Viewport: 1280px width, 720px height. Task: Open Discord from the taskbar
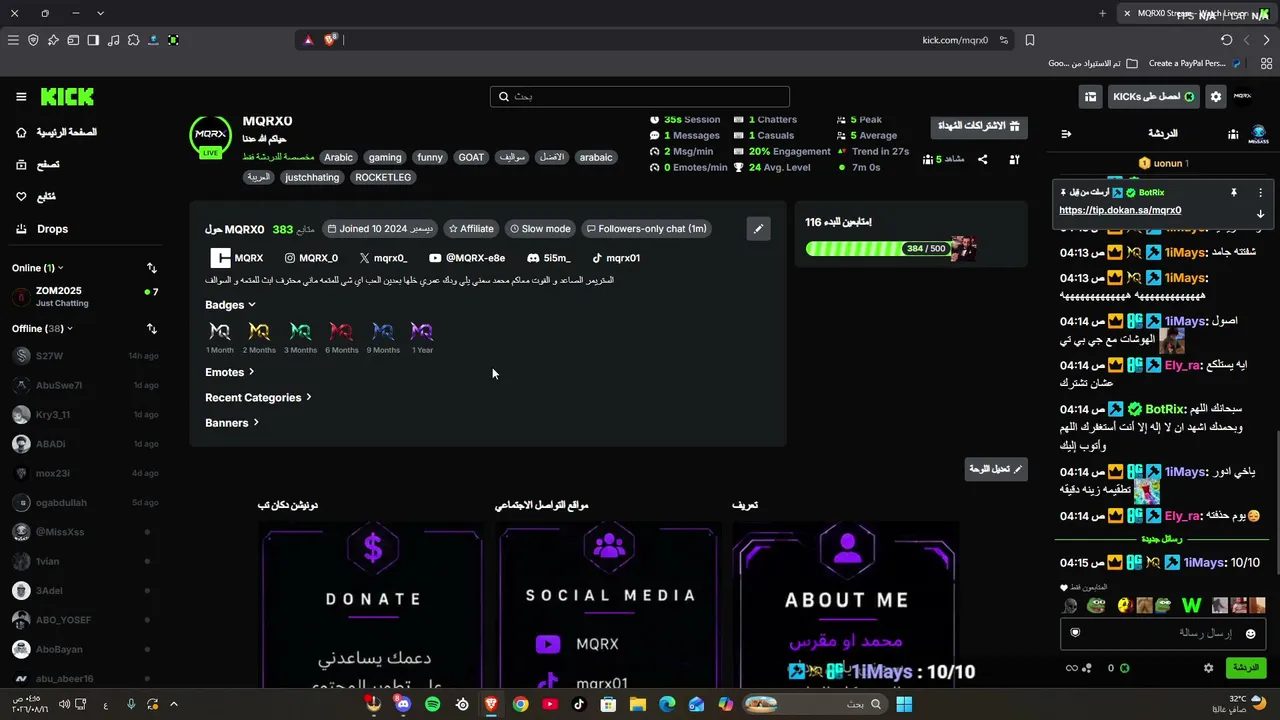tap(403, 704)
